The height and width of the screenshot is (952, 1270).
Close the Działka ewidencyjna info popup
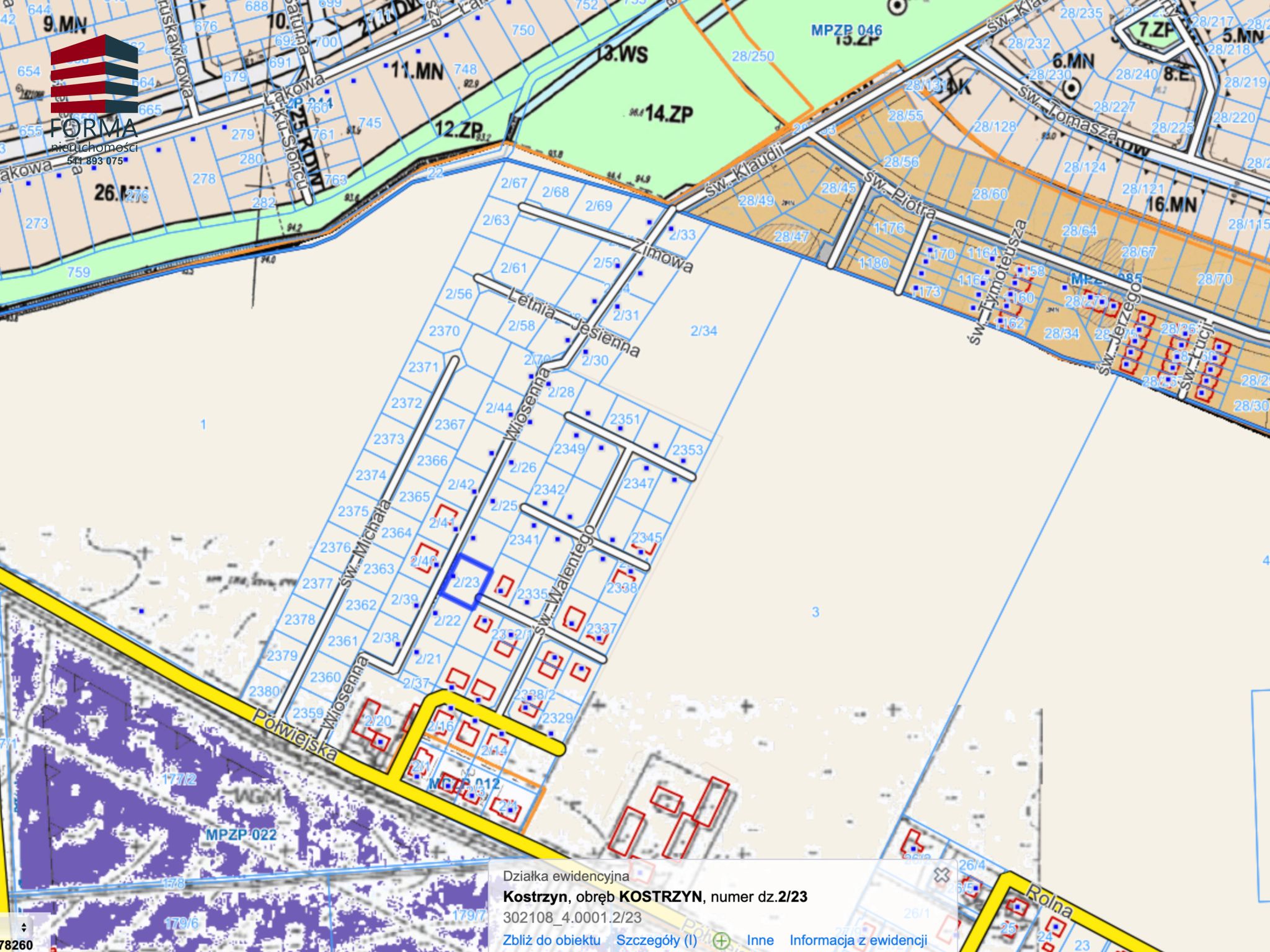(x=941, y=875)
